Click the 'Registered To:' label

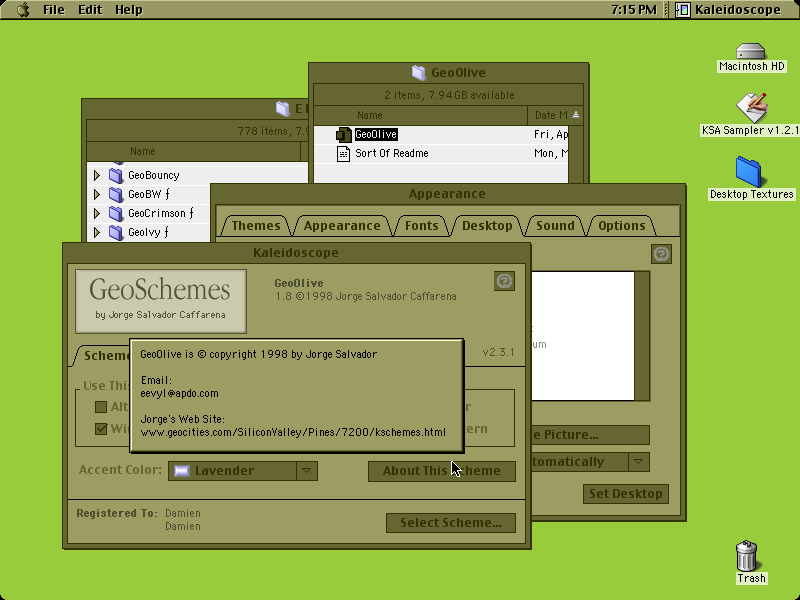click(117, 513)
